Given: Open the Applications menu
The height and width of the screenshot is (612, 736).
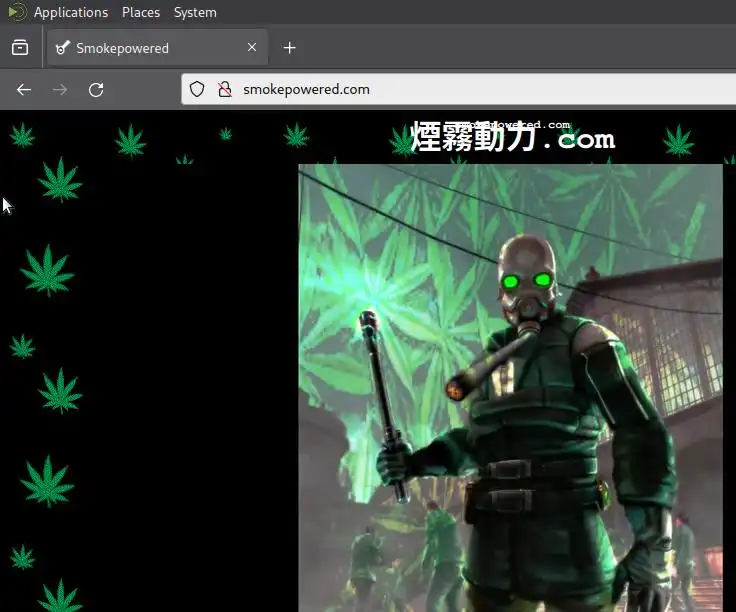Looking at the screenshot, I should click(x=71, y=12).
